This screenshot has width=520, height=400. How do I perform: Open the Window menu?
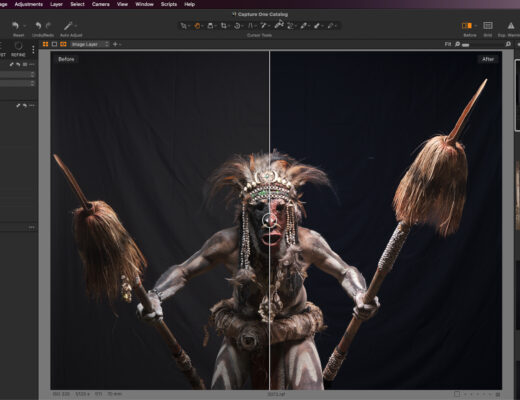point(144,4)
